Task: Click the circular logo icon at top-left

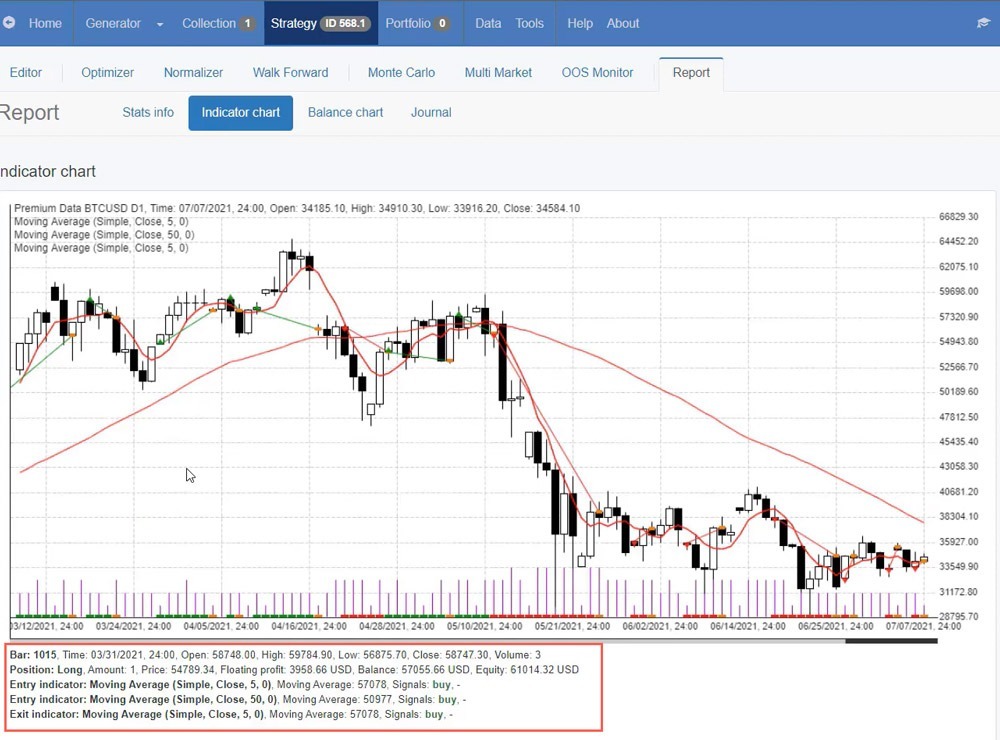Action: point(10,23)
